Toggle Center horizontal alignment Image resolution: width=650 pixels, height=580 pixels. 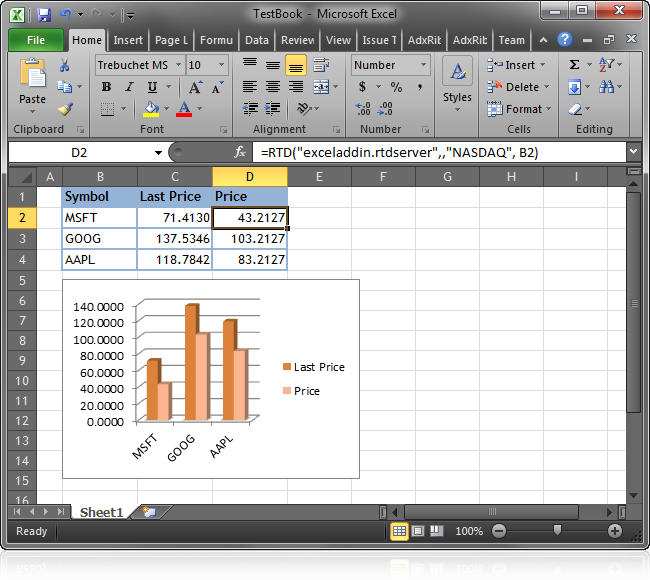point(272,87)
